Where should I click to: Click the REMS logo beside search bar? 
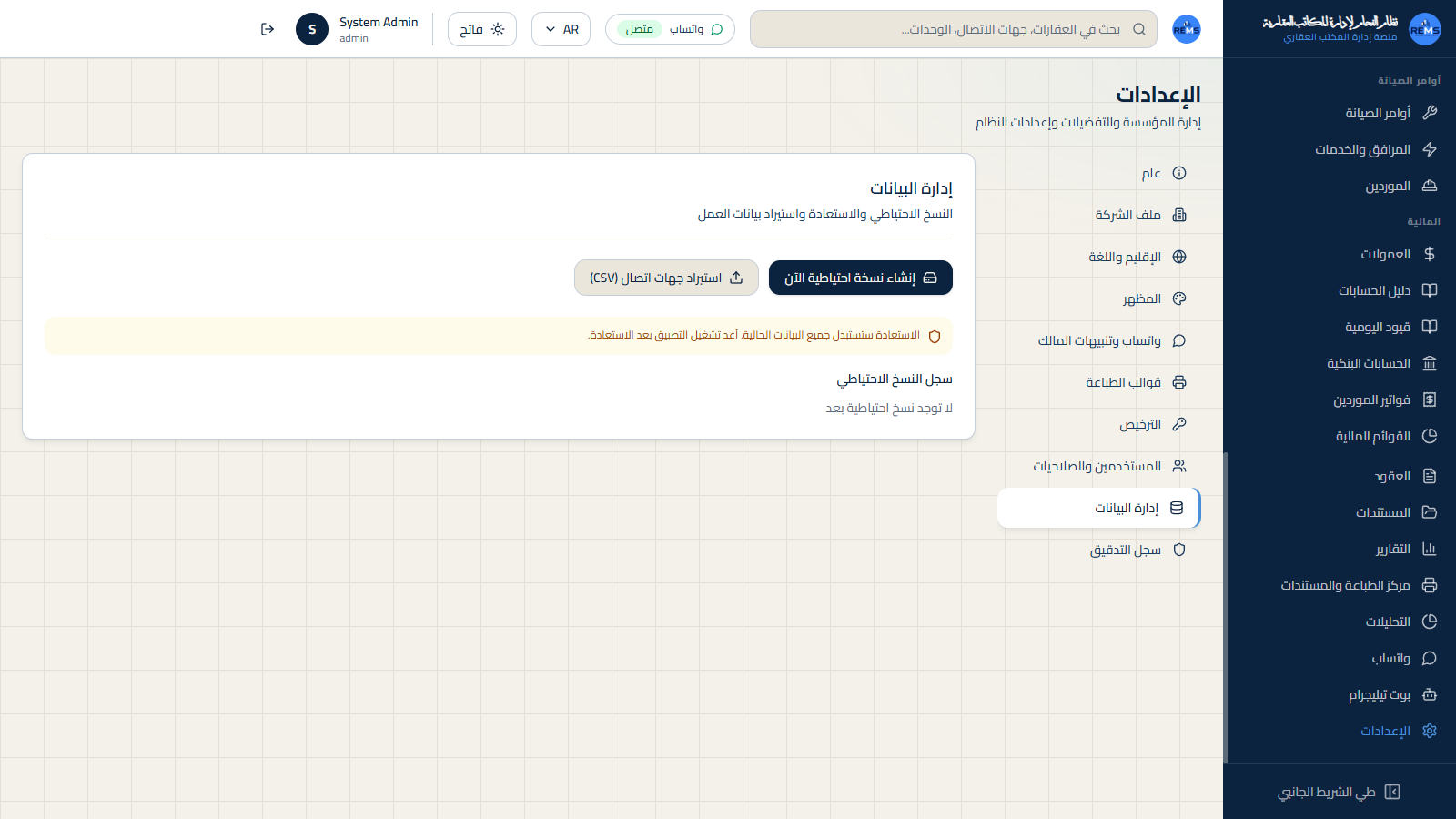coord(1187,29)
